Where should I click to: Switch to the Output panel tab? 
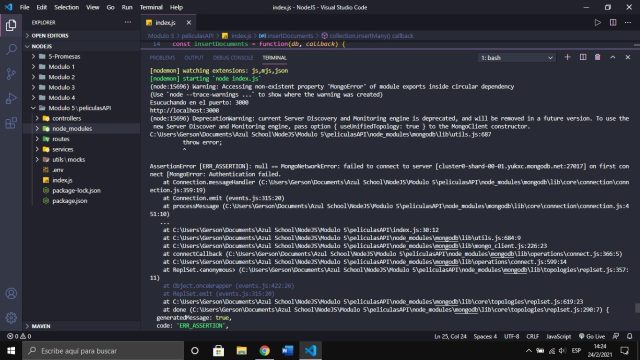click(194, 58)
